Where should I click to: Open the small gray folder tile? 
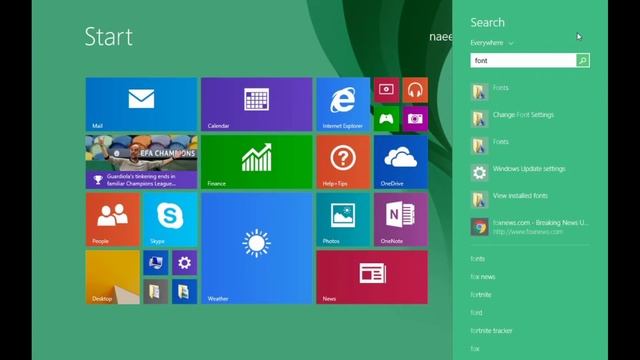point(156,291)
